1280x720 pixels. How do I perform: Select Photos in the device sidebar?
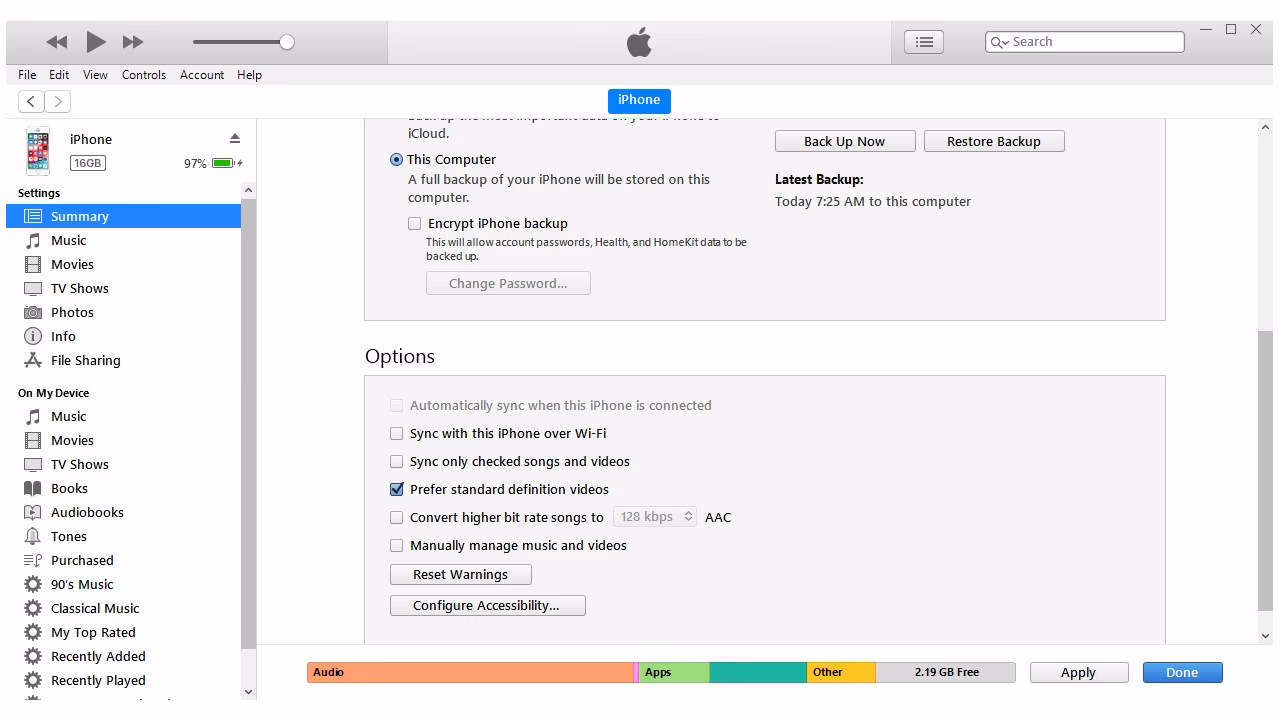74,312
